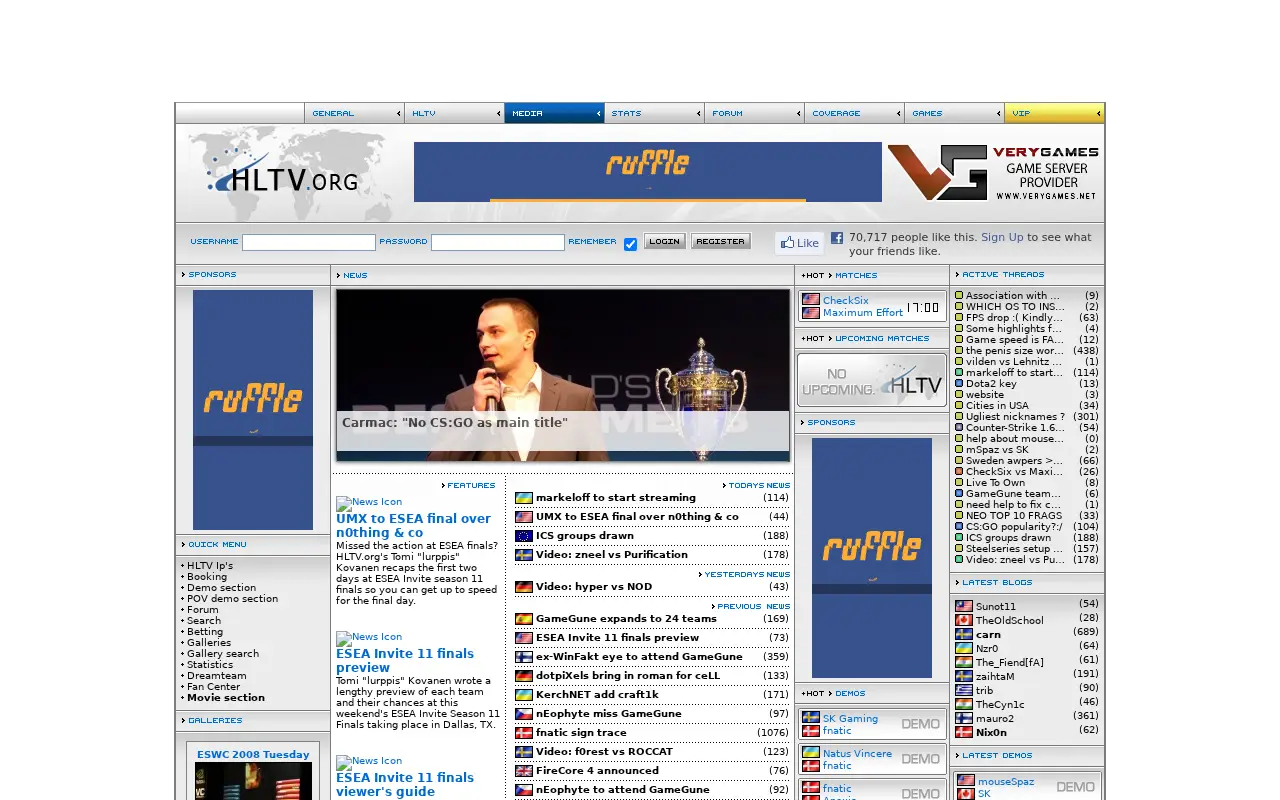Open the HLTV navigation menu
1280x800 pixels.
click(x=455, y=113)
